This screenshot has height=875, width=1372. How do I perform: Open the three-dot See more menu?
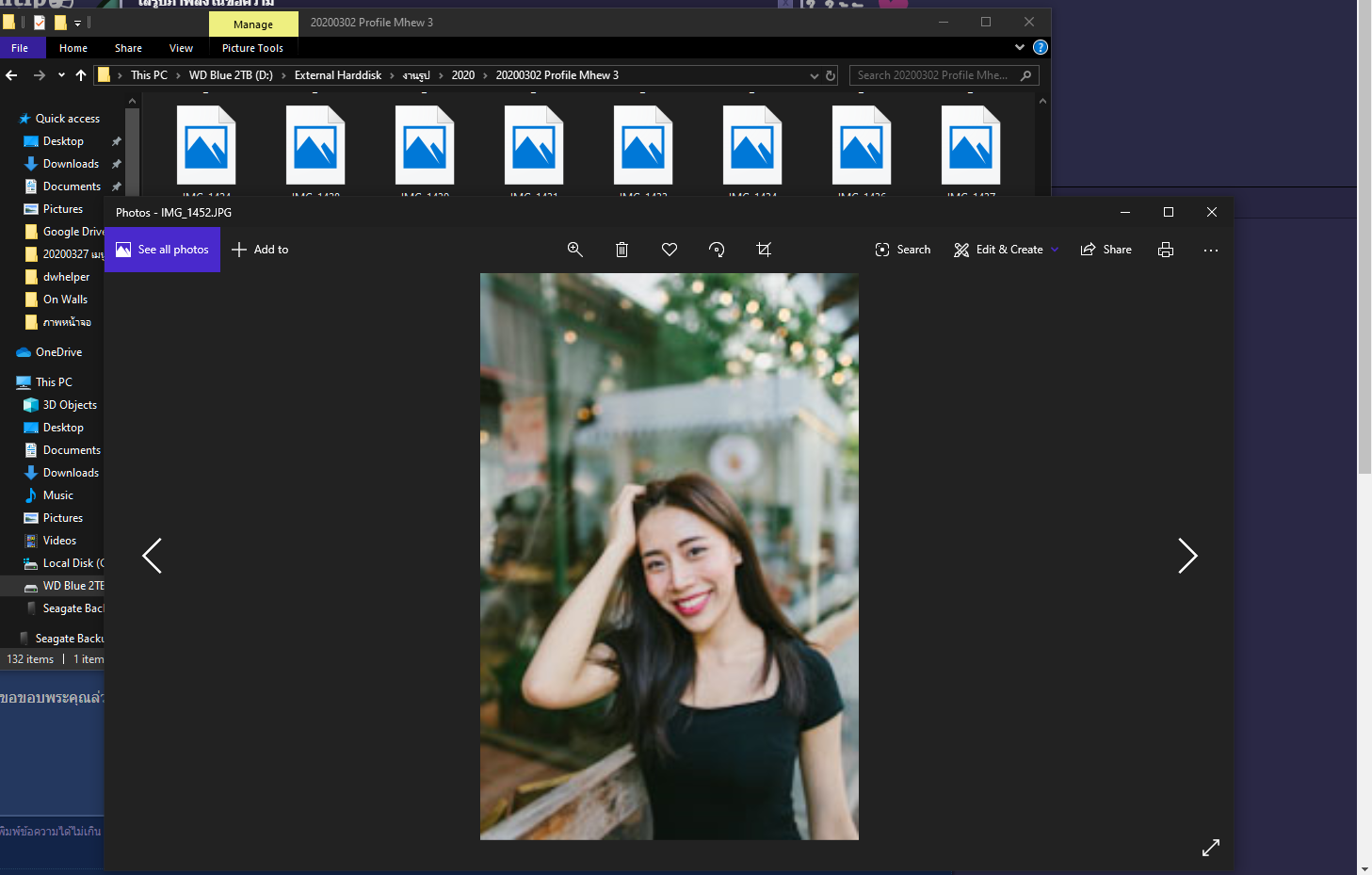(1211, 250)
